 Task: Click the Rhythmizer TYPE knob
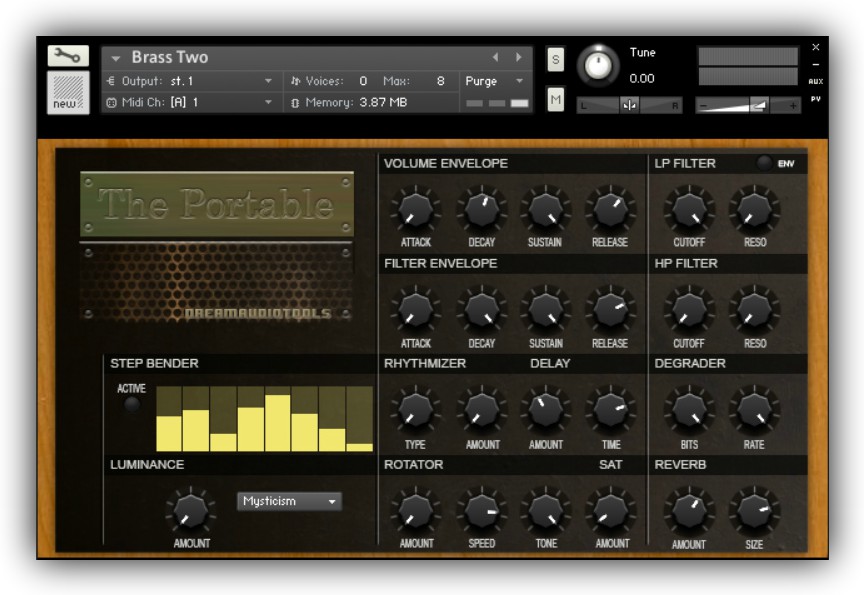coord(415,412)
